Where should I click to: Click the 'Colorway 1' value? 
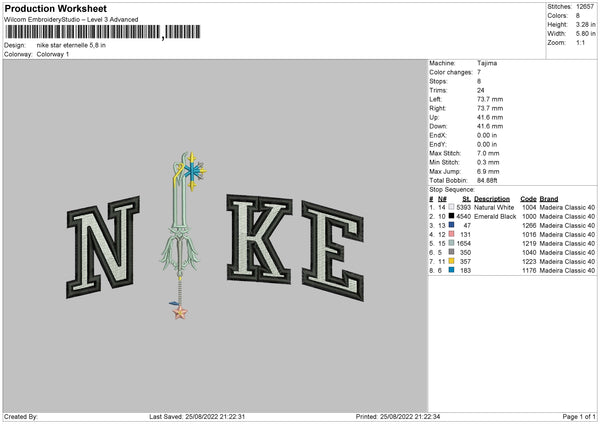tap(53, 54)
